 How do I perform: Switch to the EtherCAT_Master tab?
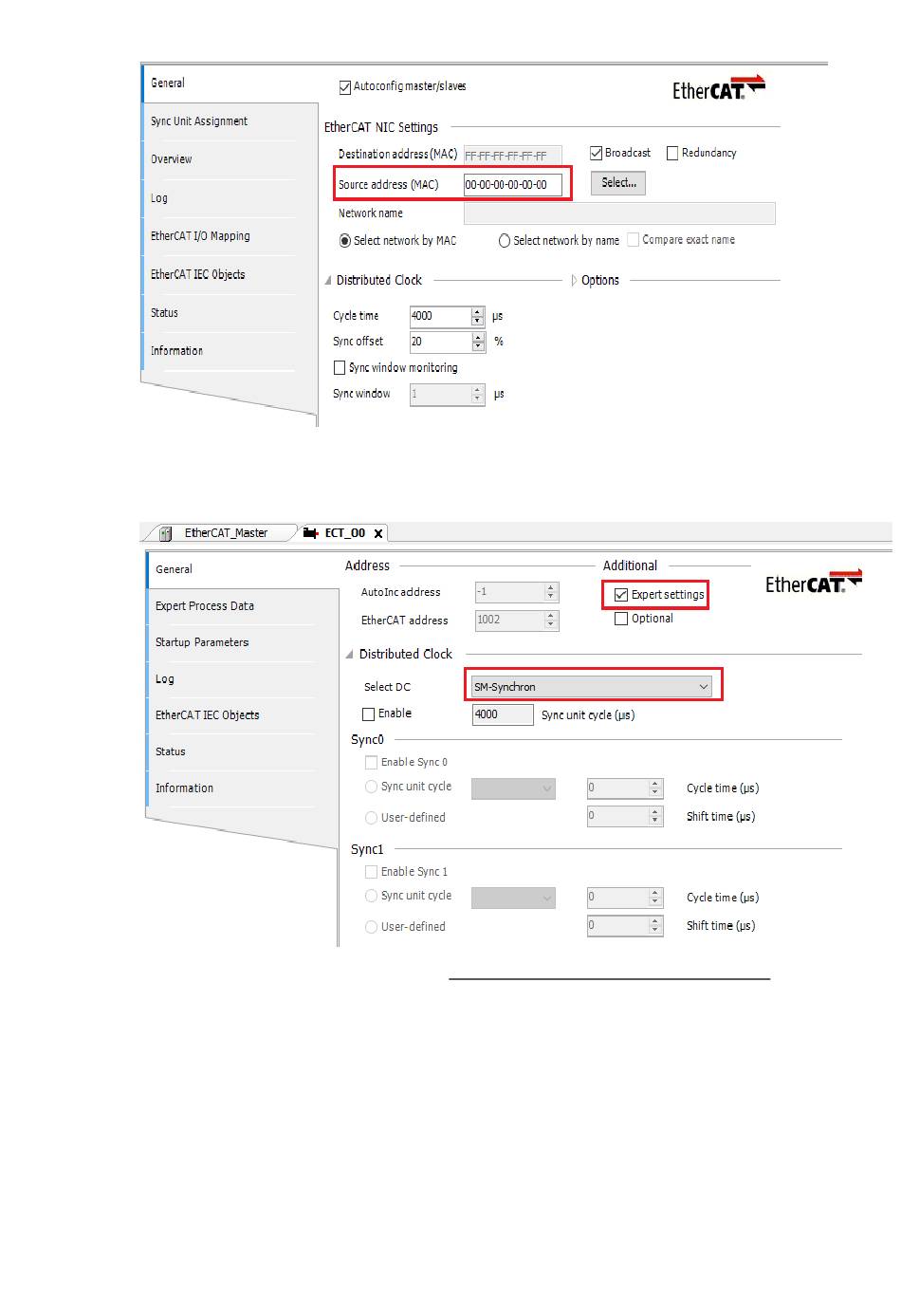coord(226,533)
